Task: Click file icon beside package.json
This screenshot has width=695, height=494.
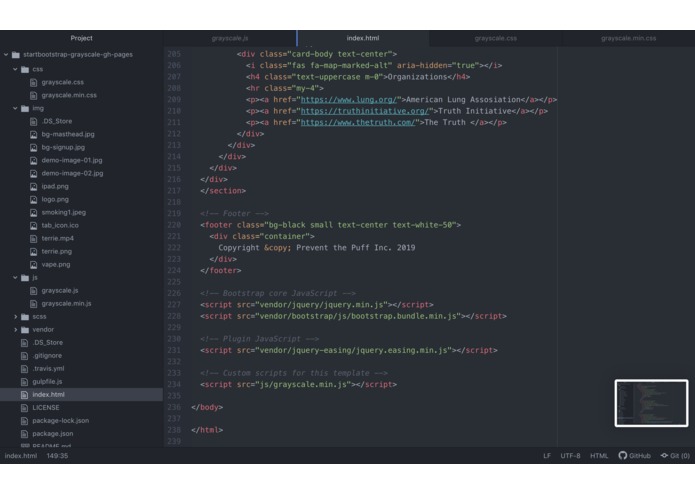Action: (x=24, y=434)
